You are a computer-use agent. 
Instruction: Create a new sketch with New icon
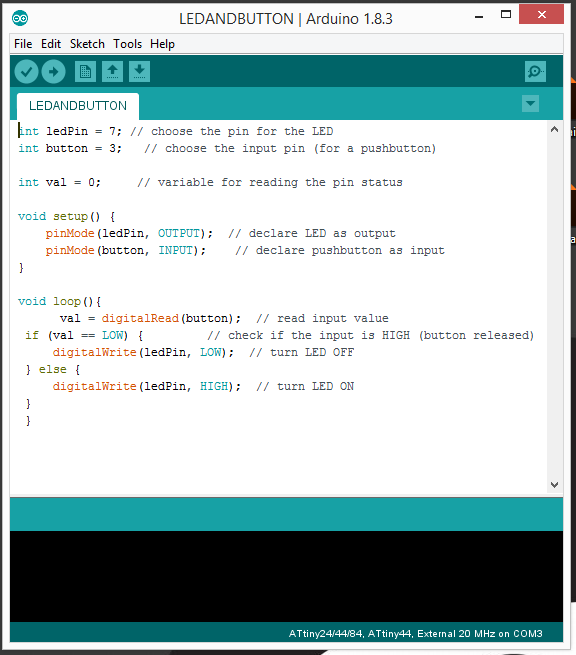click(85, 71)
